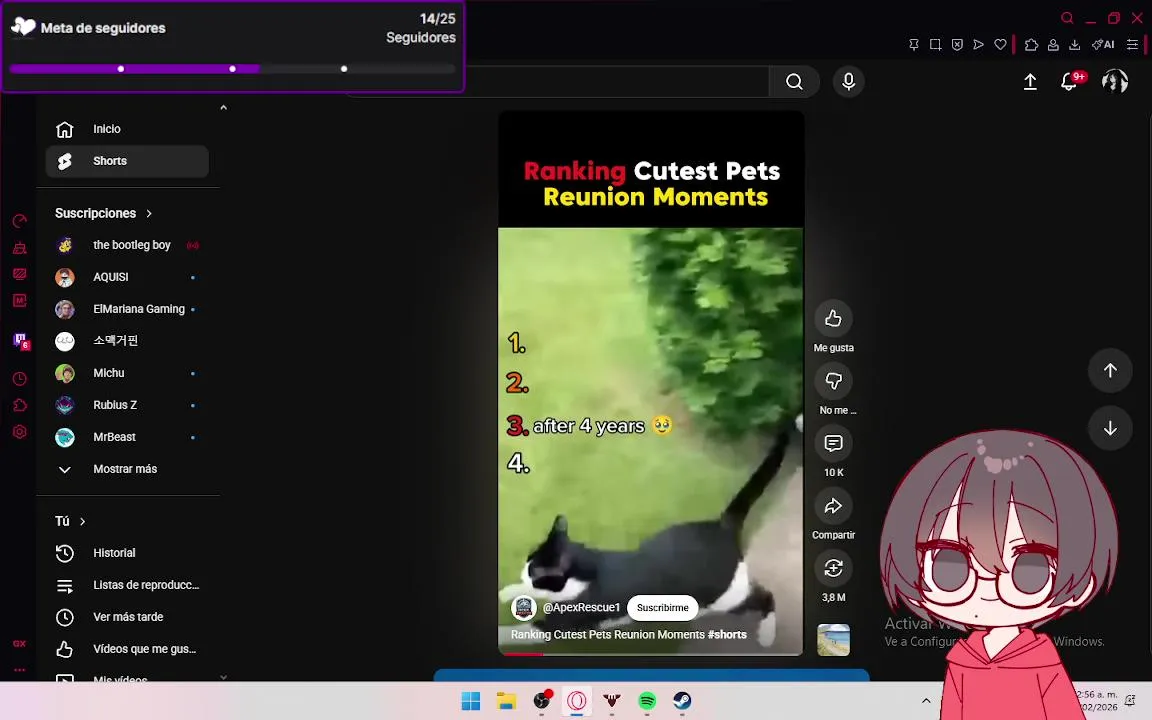Open the @ApexRescue1 channel link
Image resolution: width=1152 pixels, height=720 pixels.
click(x=581, y=608)
